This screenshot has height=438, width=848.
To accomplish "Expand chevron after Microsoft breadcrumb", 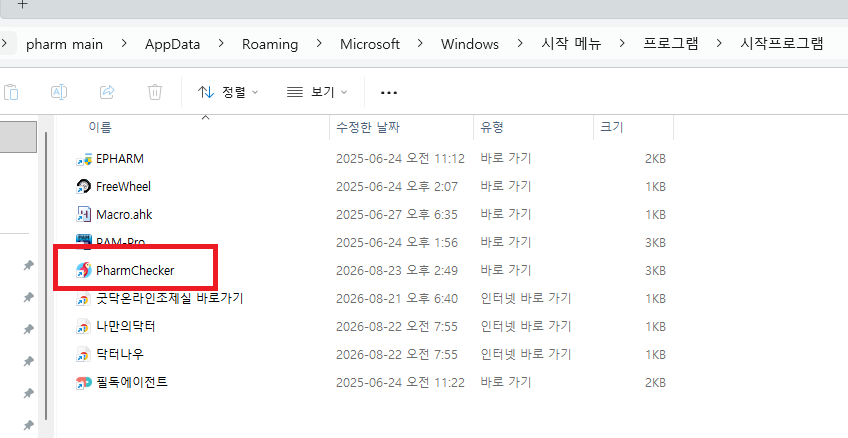I will pos(420,43).
